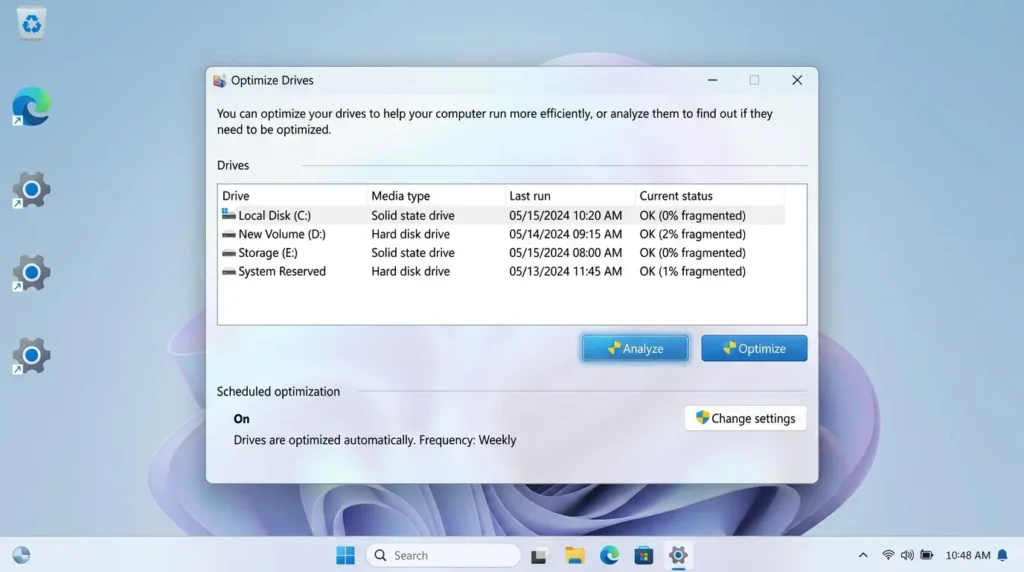Close the Optimize Drives window
The height and width of the screenshot is (572, 1024).
pos(797,80)
